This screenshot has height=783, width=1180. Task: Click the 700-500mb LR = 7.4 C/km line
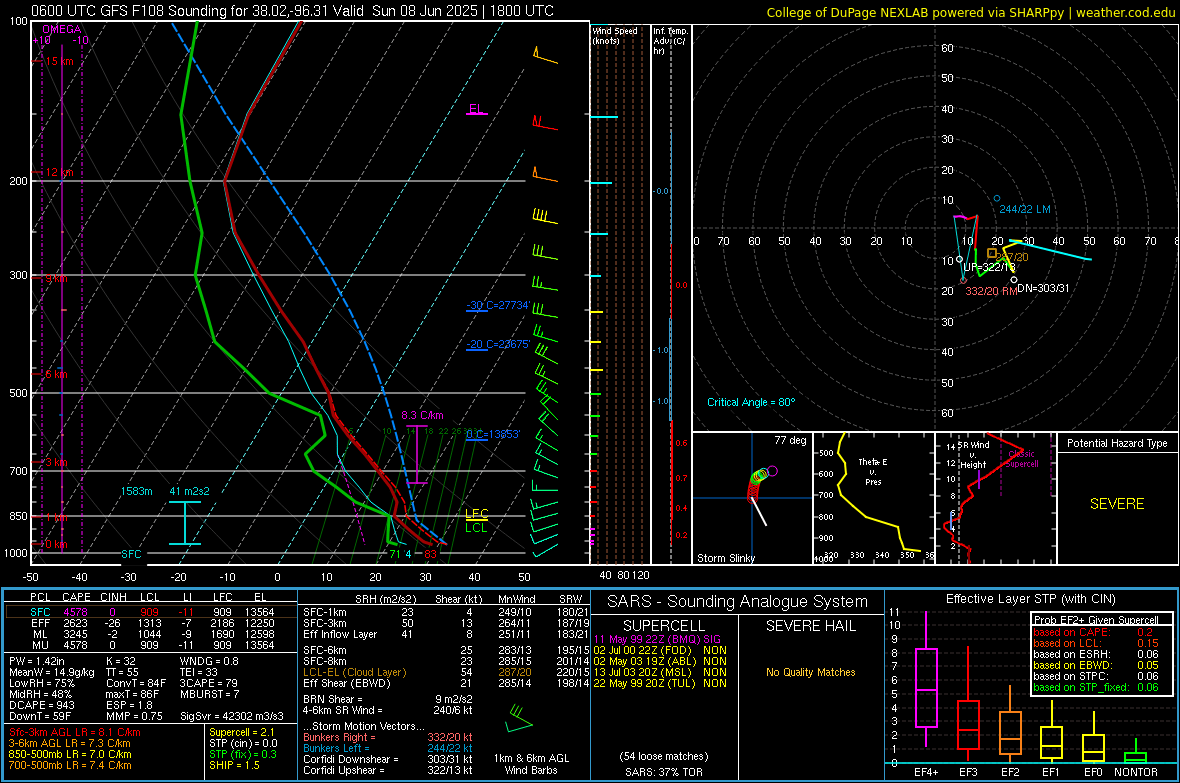coord(70,765)
